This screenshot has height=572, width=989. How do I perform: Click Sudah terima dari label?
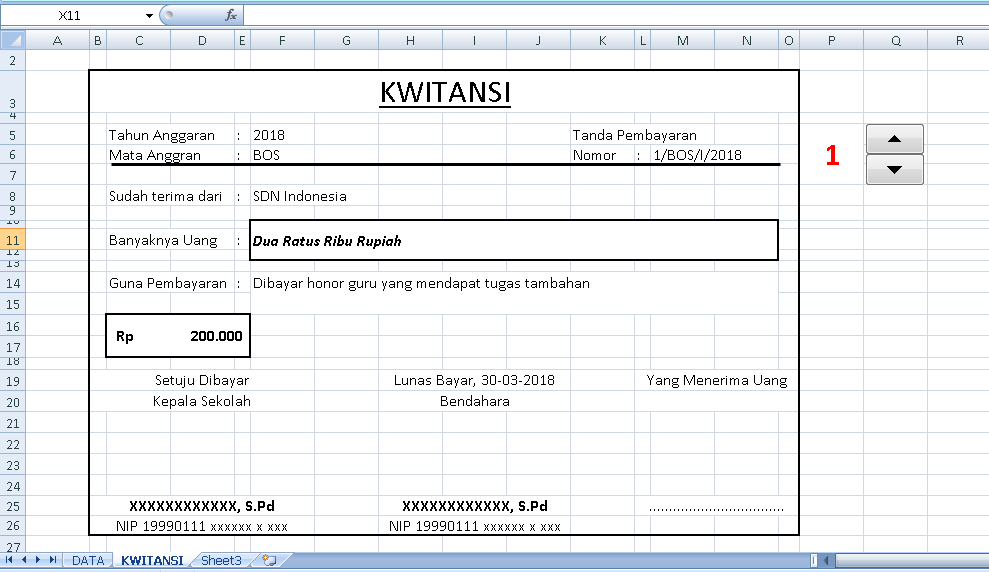[165, 196]
